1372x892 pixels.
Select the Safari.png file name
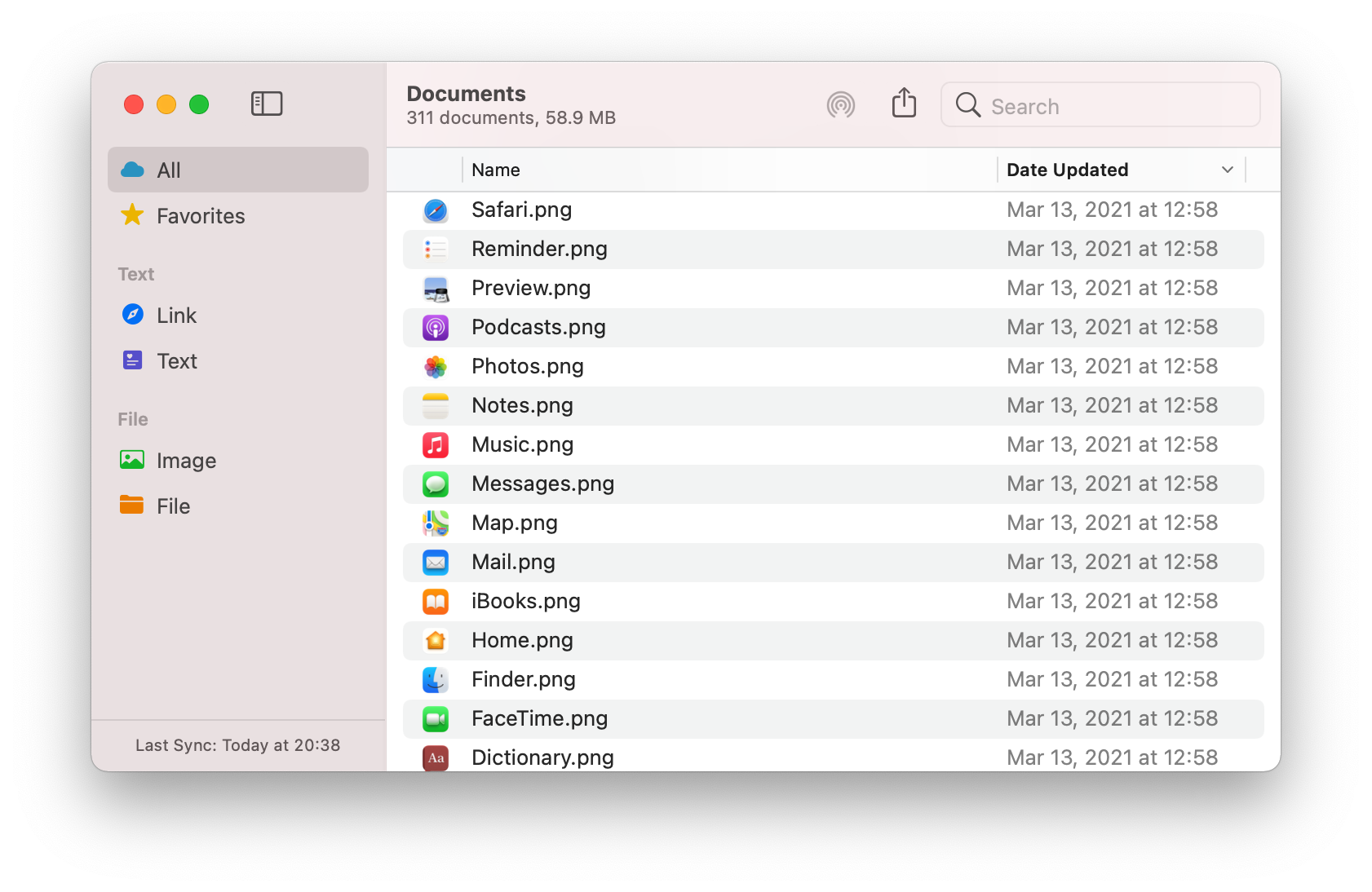(521, 210)
